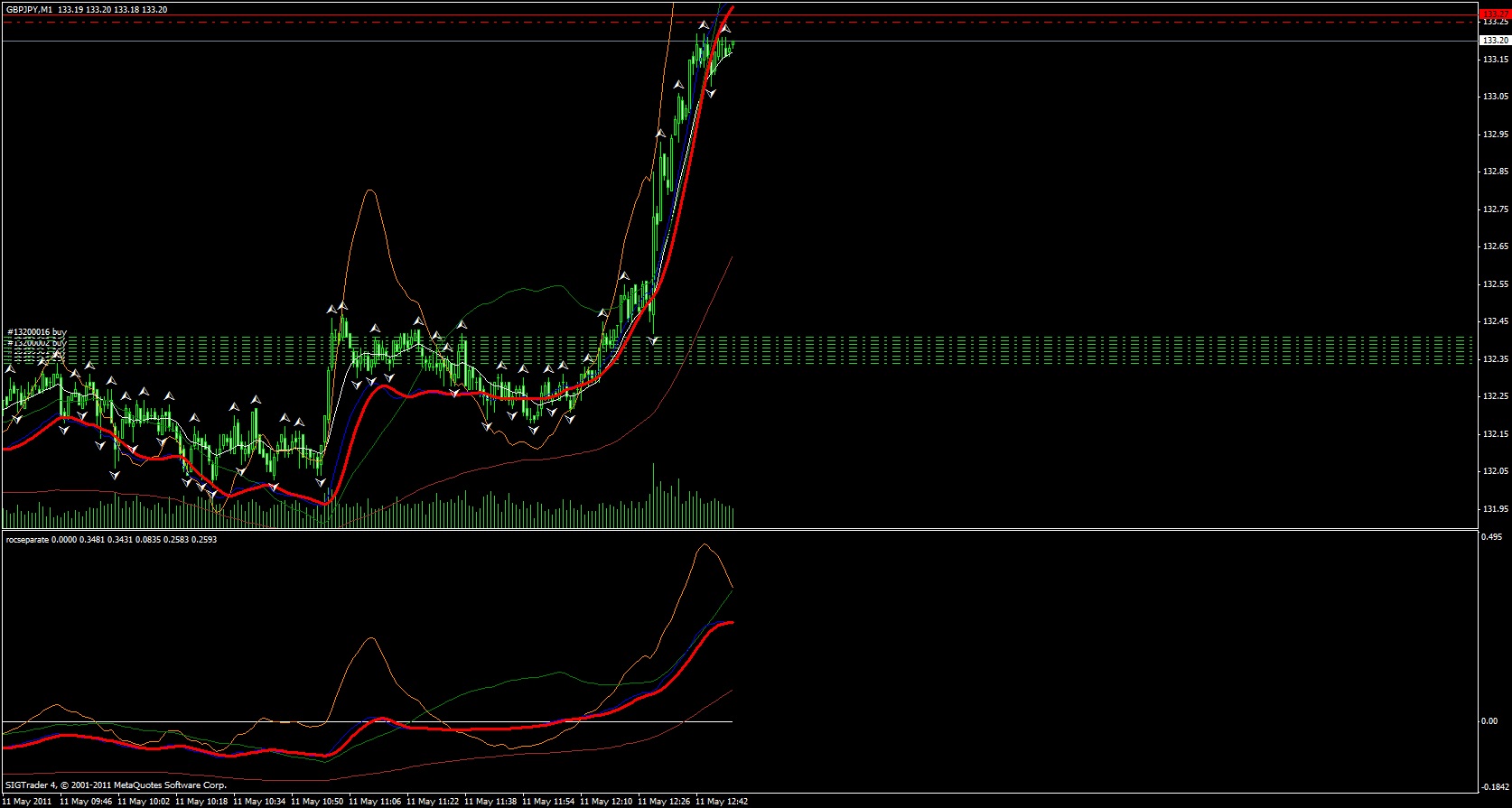Click the 11 May 12:10 time label
1512x808 pixels.
[x=606, y=802]
